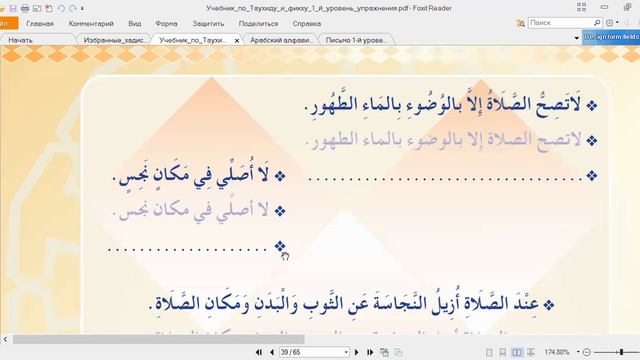Go to the previous page
The width and height of the screenshot is (640, 360).
coord(271,352)
